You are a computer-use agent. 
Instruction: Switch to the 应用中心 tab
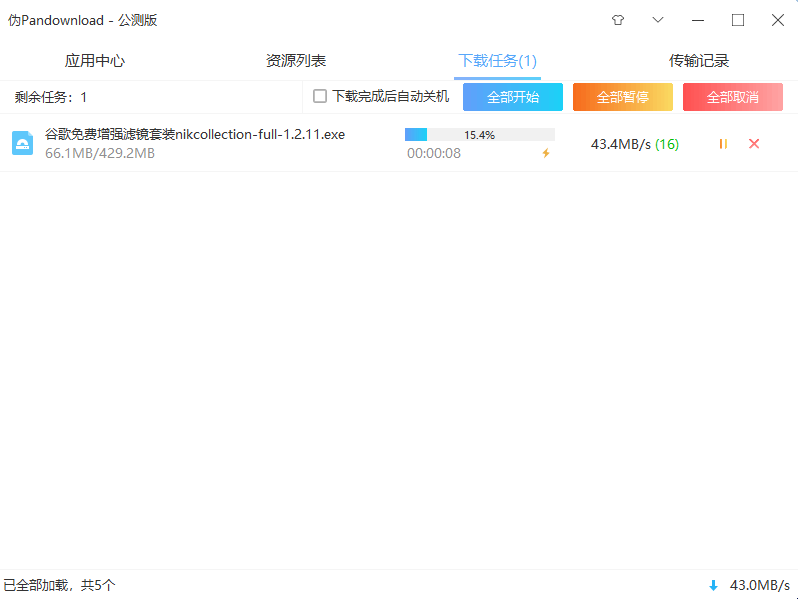(95, 61)
